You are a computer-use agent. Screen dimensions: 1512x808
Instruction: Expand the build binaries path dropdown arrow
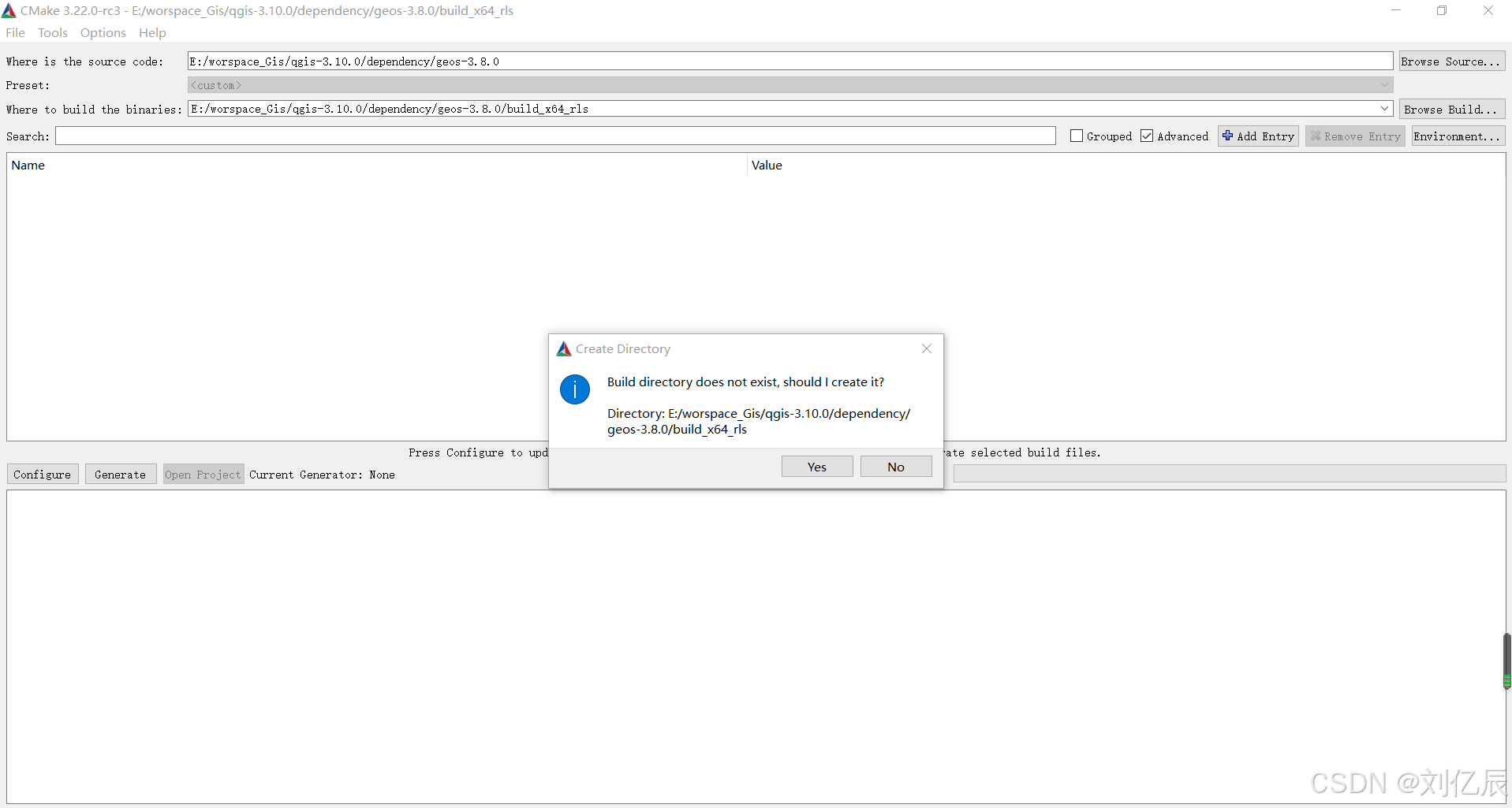point(1384,109)
